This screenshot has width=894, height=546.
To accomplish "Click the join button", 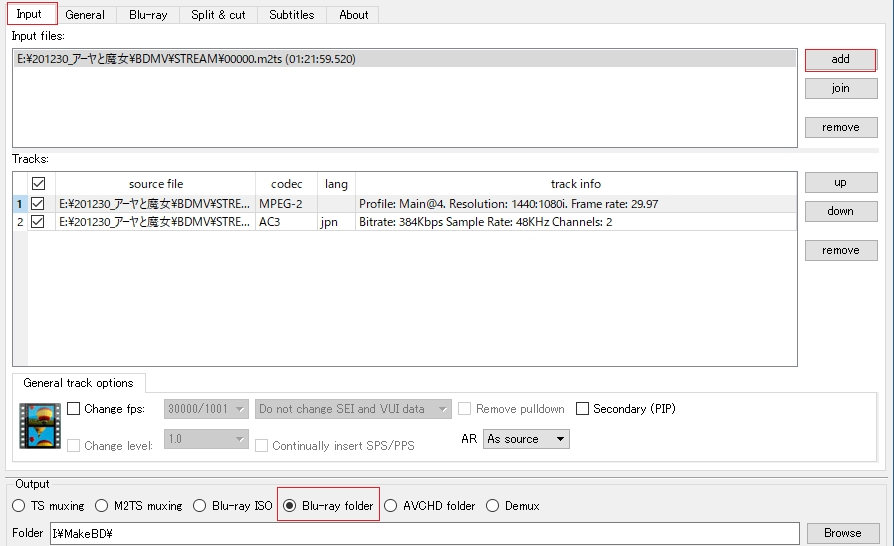I will tap(840, 88).
